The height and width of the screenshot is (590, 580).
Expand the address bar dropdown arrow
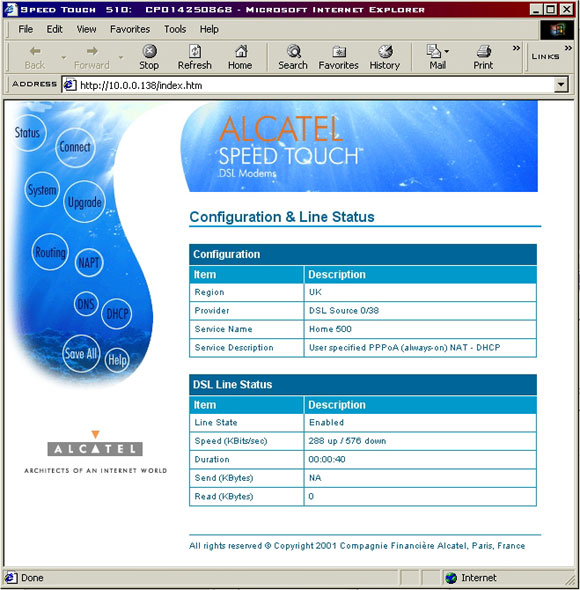point(561,85)
